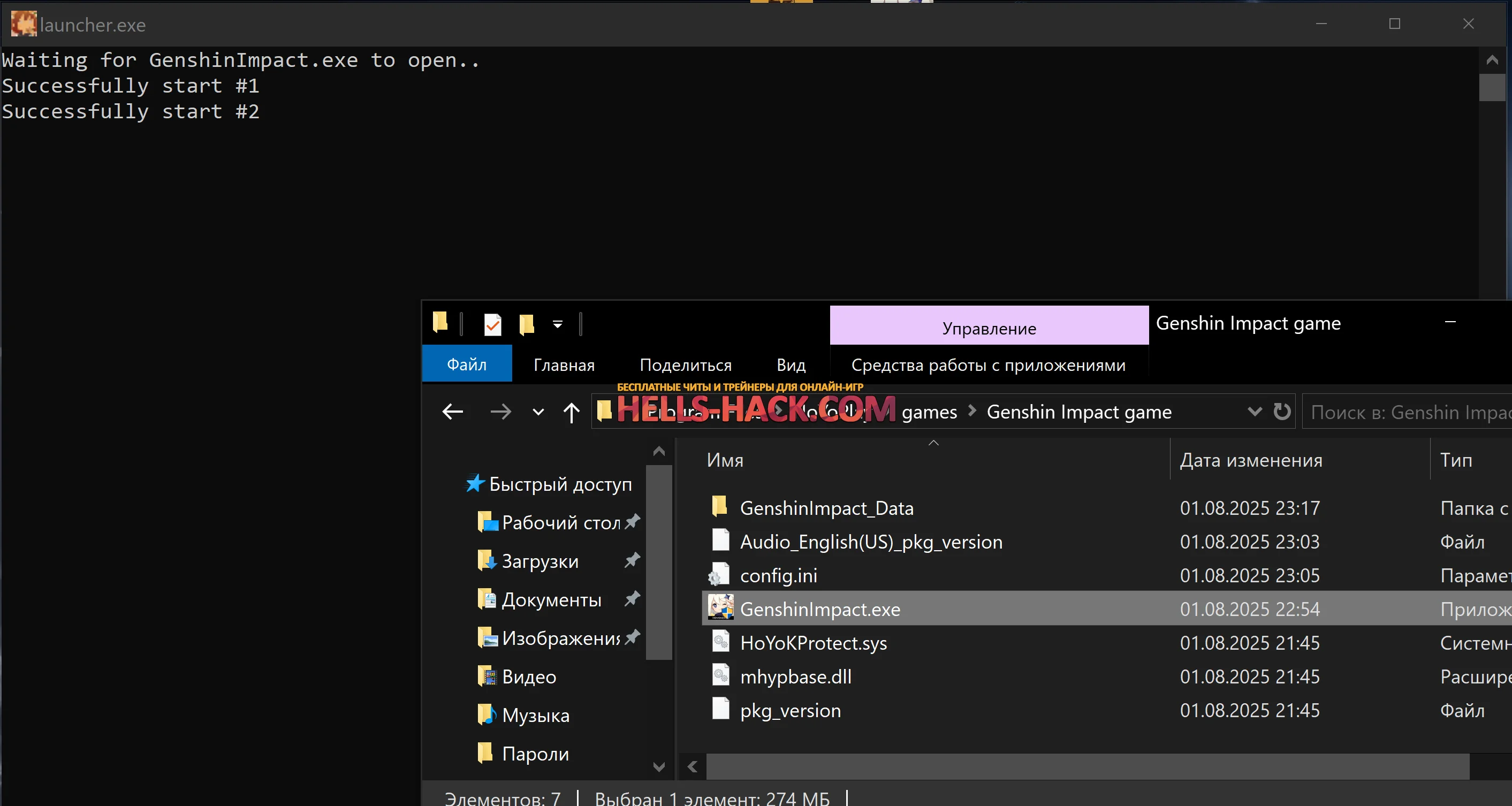Screen dimensions: 1512x806
Task: Select the GenshinImpact.exe application icon
Action: pos(720,607)
